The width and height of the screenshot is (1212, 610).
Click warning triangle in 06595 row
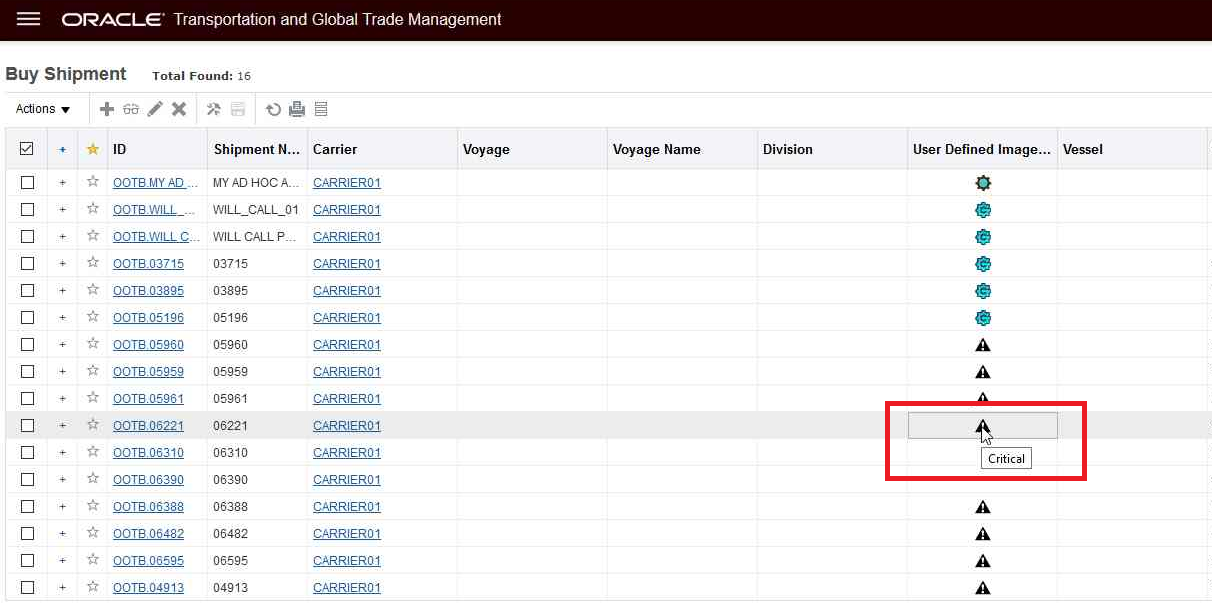pos(983,561)
